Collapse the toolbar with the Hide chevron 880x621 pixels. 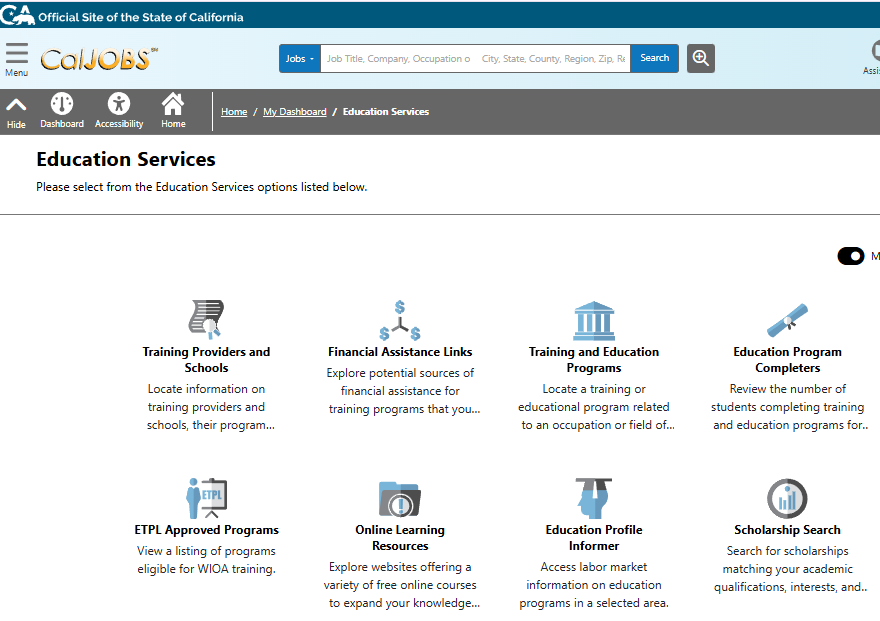click(16, 111)
